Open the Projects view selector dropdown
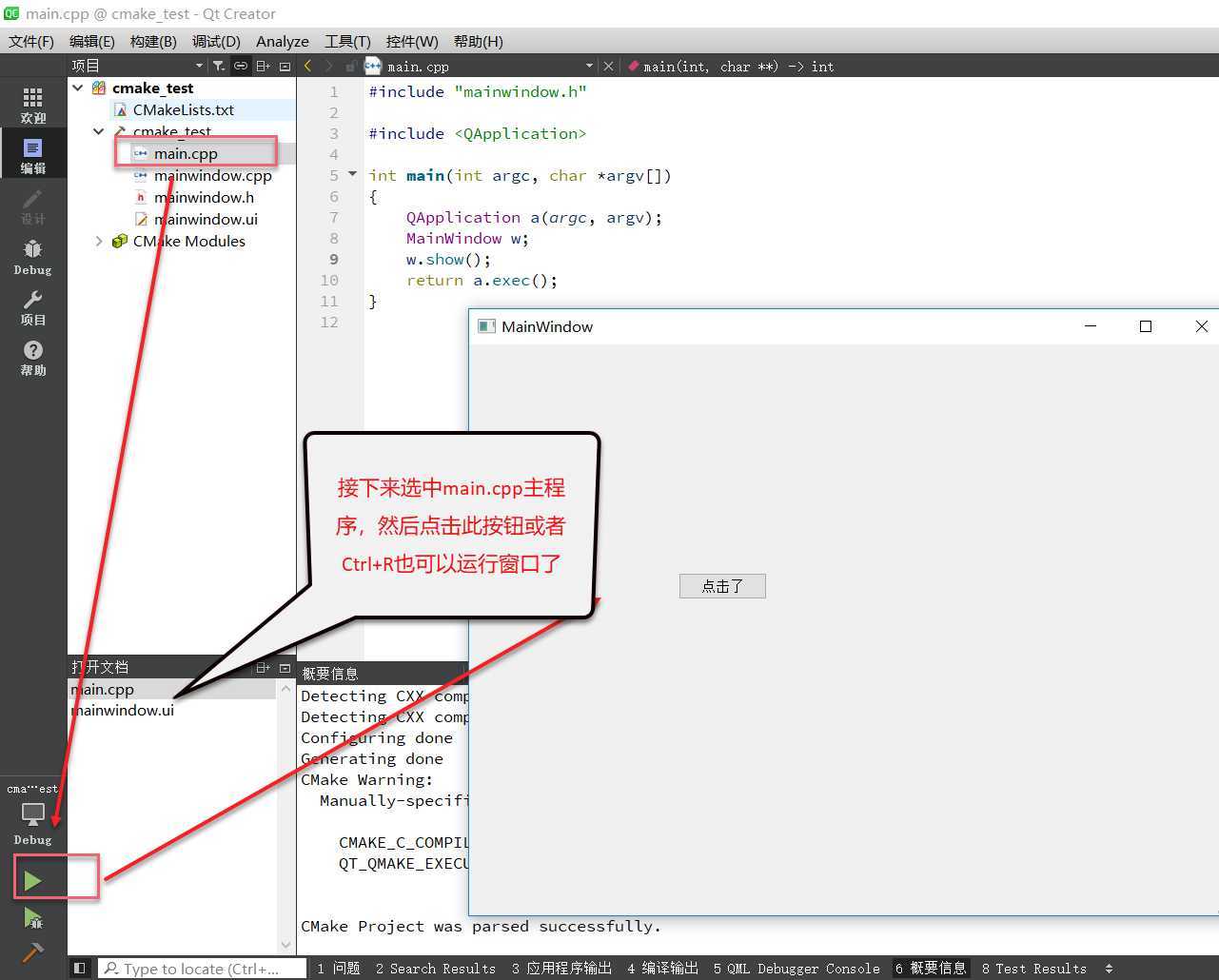This screenshot has height=980, width=1219. click(136, 66)
